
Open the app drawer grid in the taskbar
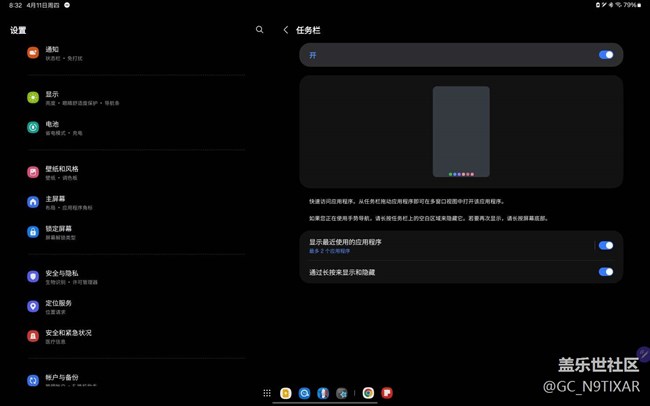267,393
